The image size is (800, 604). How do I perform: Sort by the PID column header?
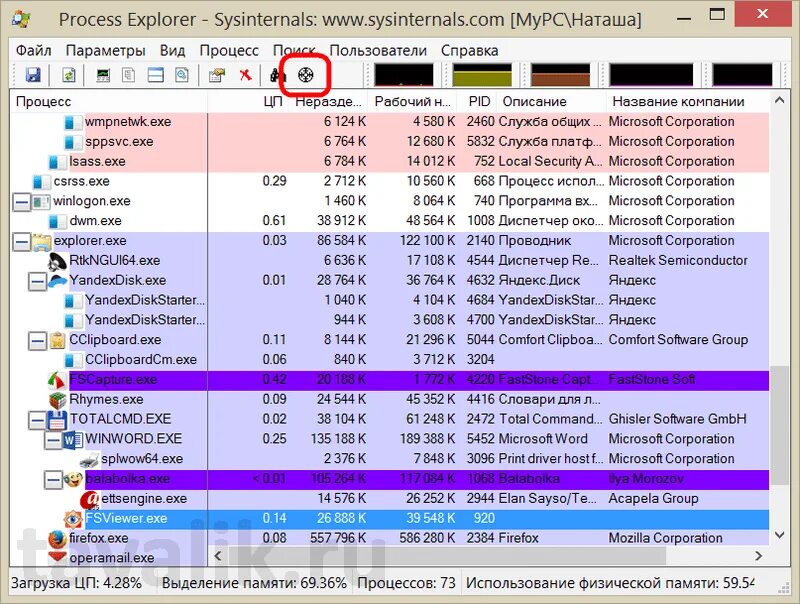[x=479, y=102]
